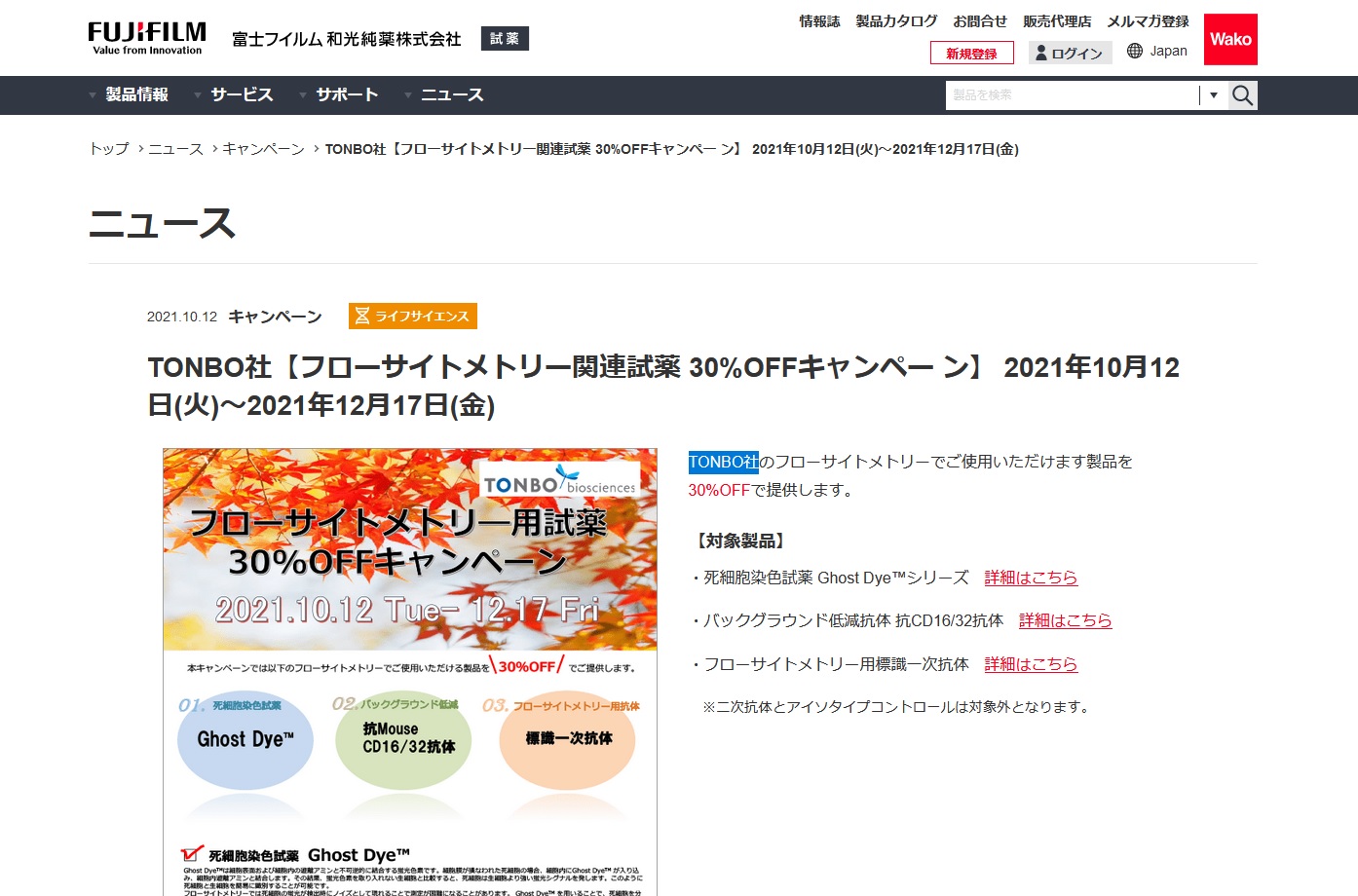This screenshot has width=1358, height=896.
Task: Open 販売代理店 link
Action: (x=1057, y=21)
